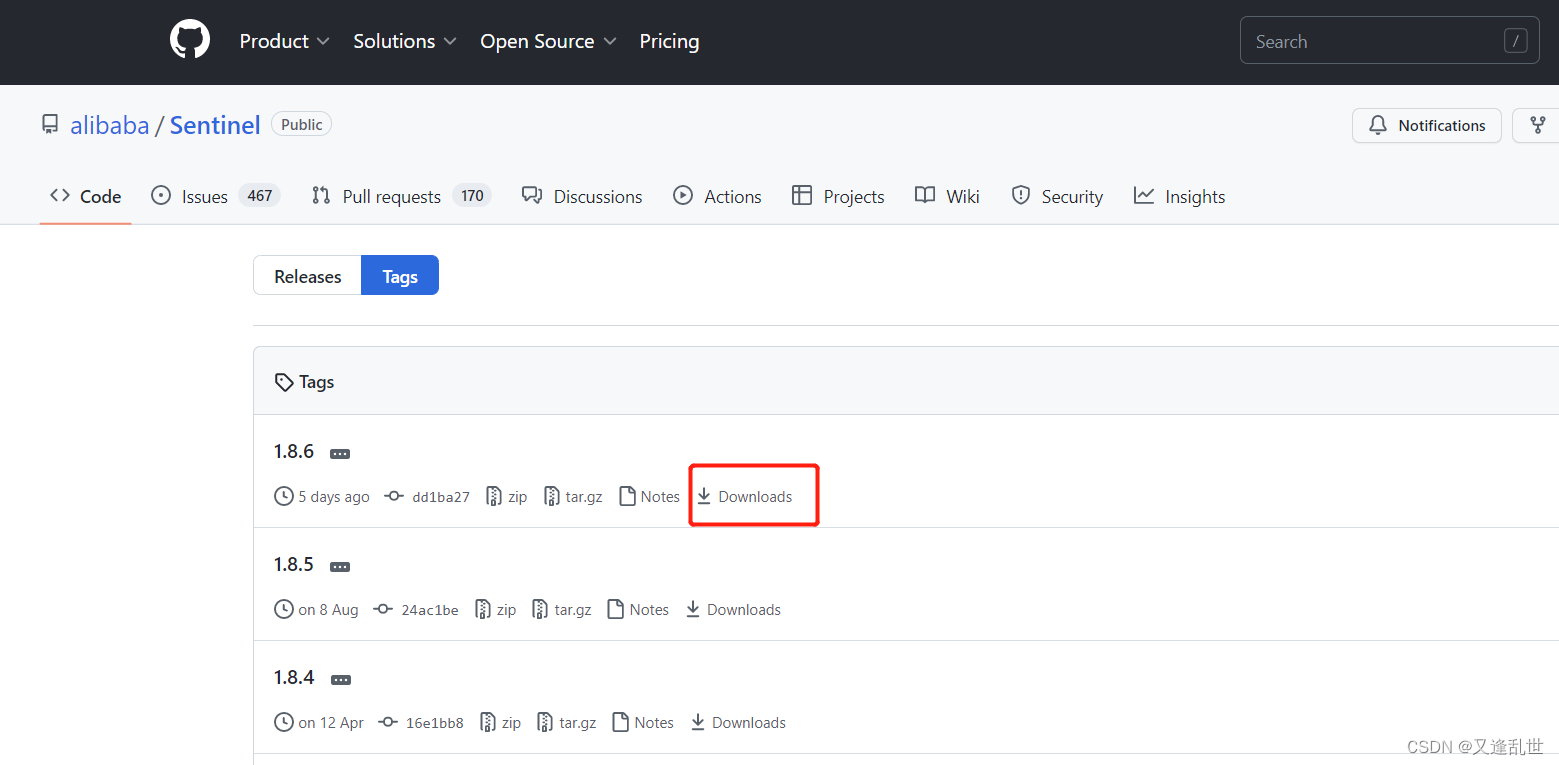Click the GitHub octocat logo
The width and height of the screenshot is (1559, 765).
click(x=190, y=41)
